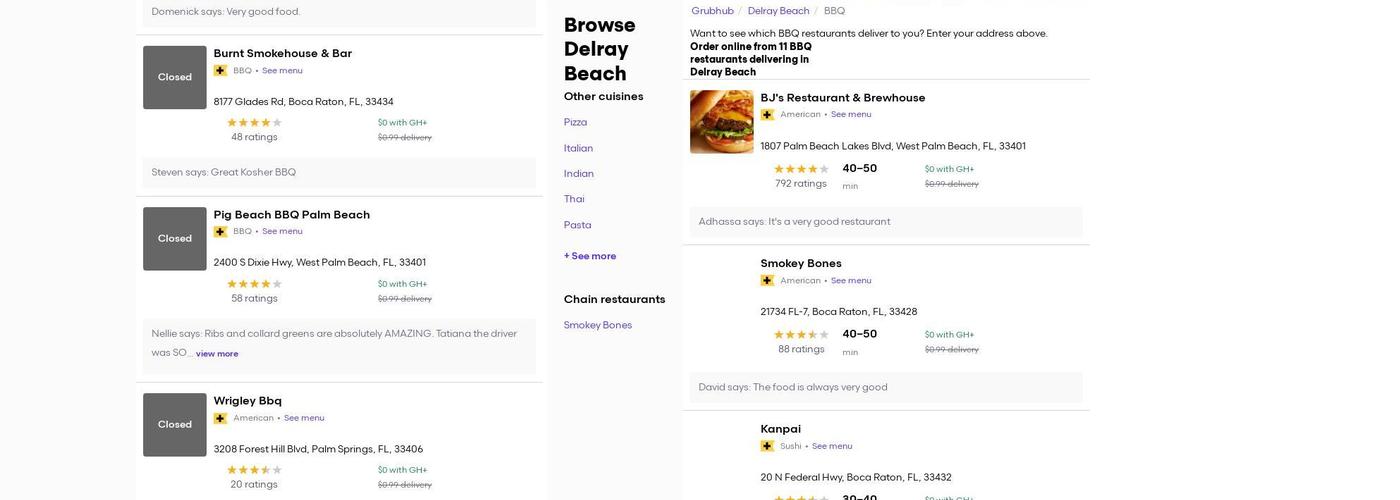This screenshot has height=500, width=1400.
Task: Open Grubhub breadcrumb link
Action: click(712, 11)
